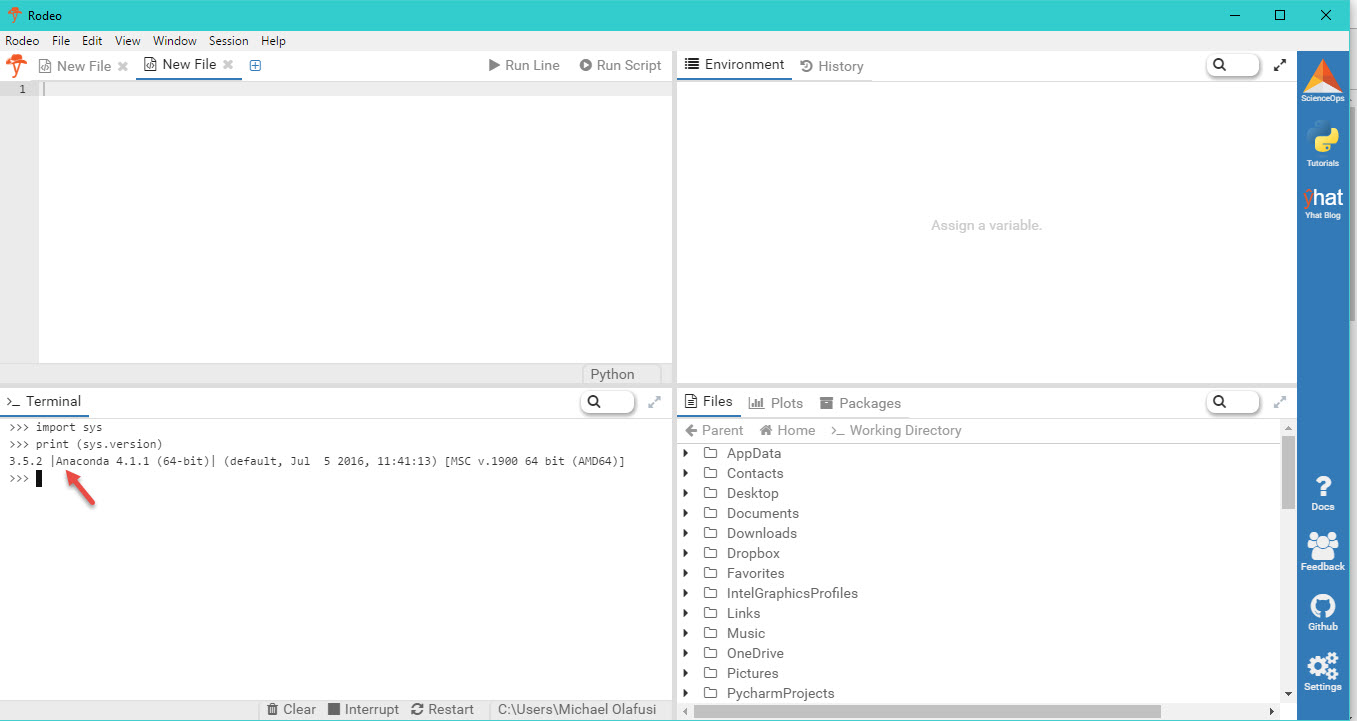
Task: Run the current script
Action: point(620,64)
